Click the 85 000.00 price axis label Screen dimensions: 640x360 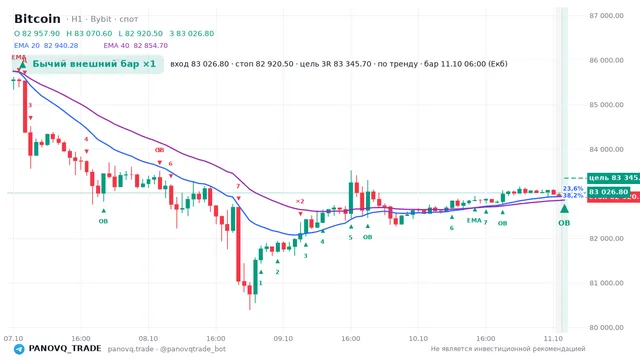[606, 104]
